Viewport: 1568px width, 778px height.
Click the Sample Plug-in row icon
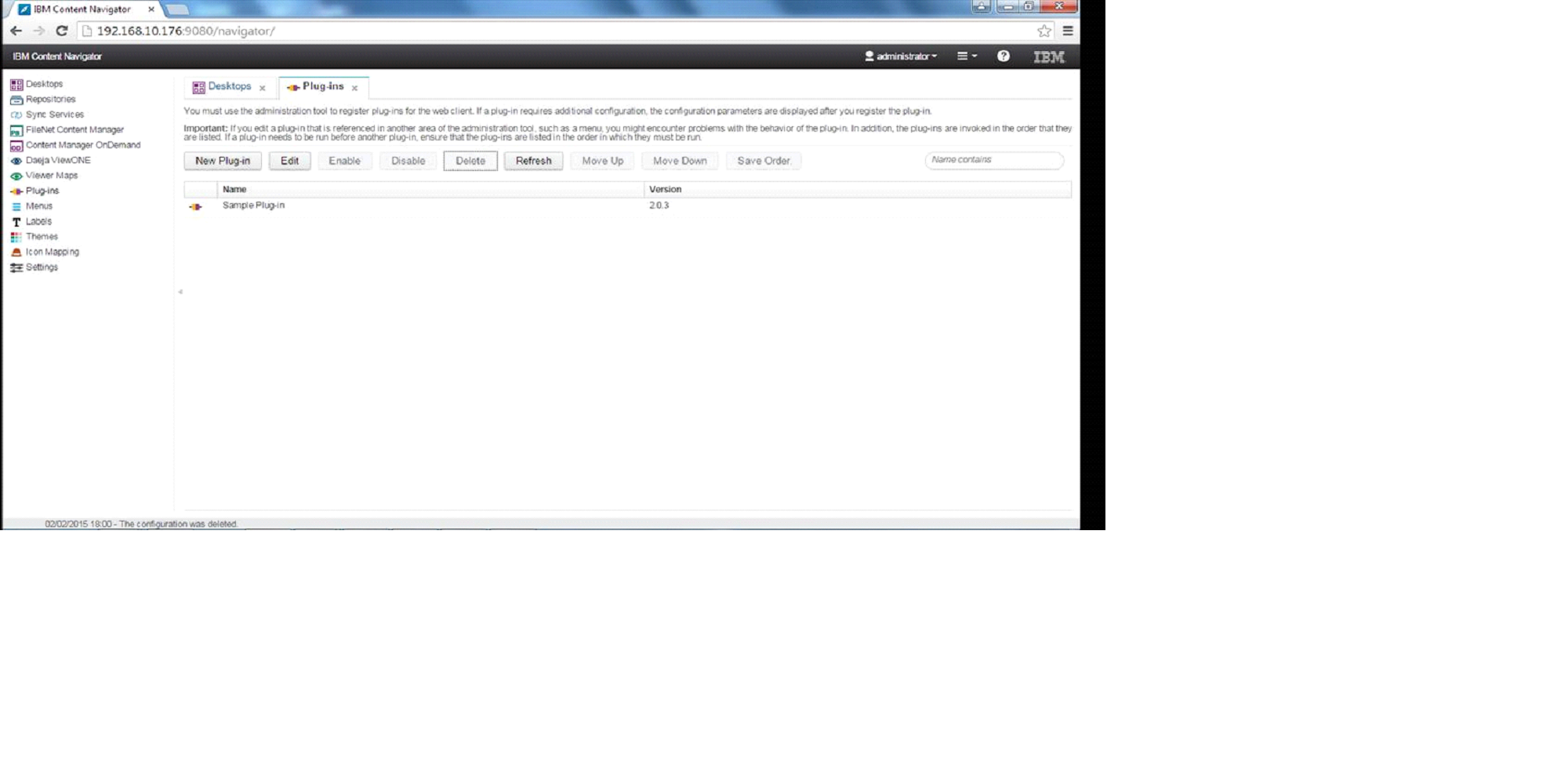195,206
